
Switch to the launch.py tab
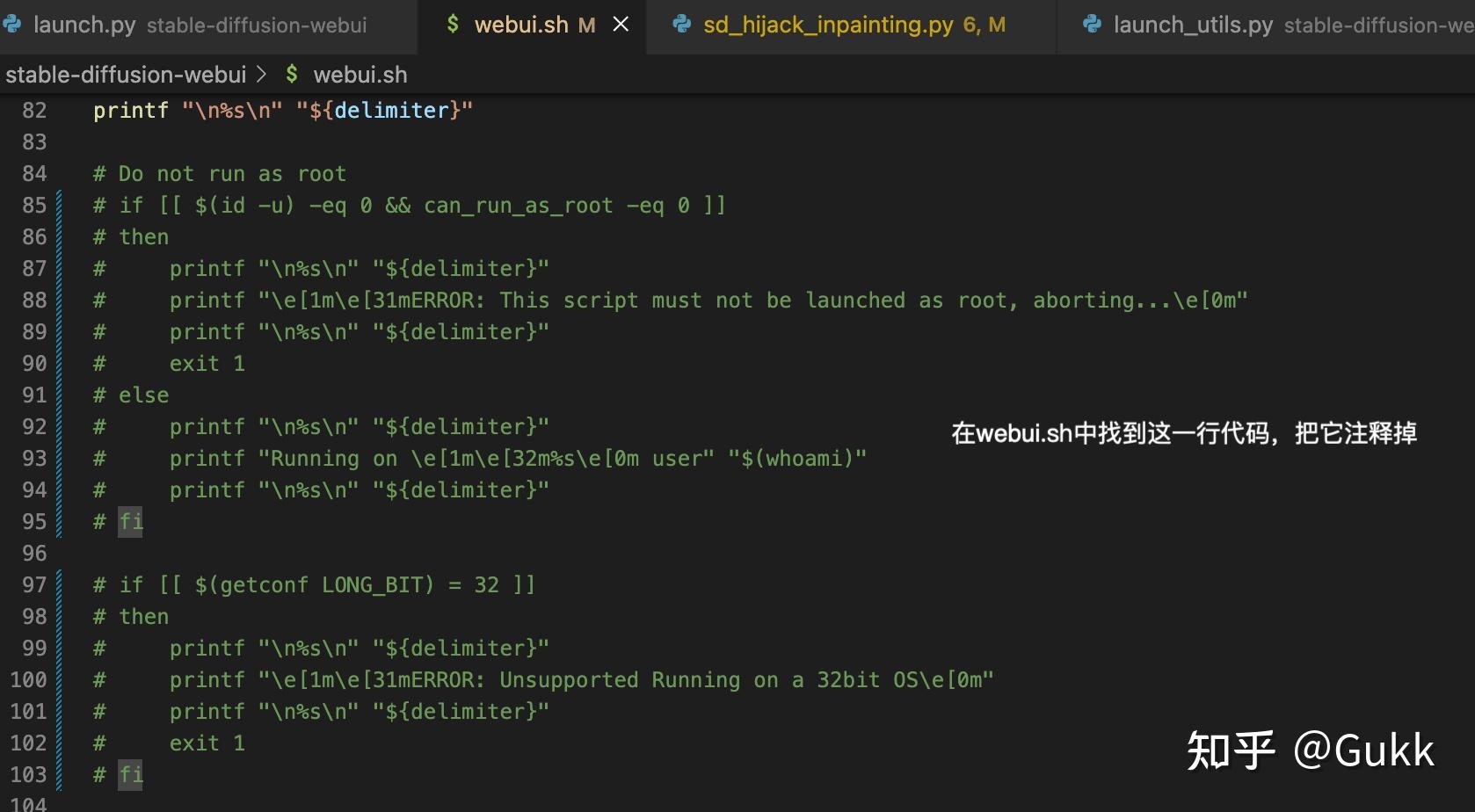84,25
